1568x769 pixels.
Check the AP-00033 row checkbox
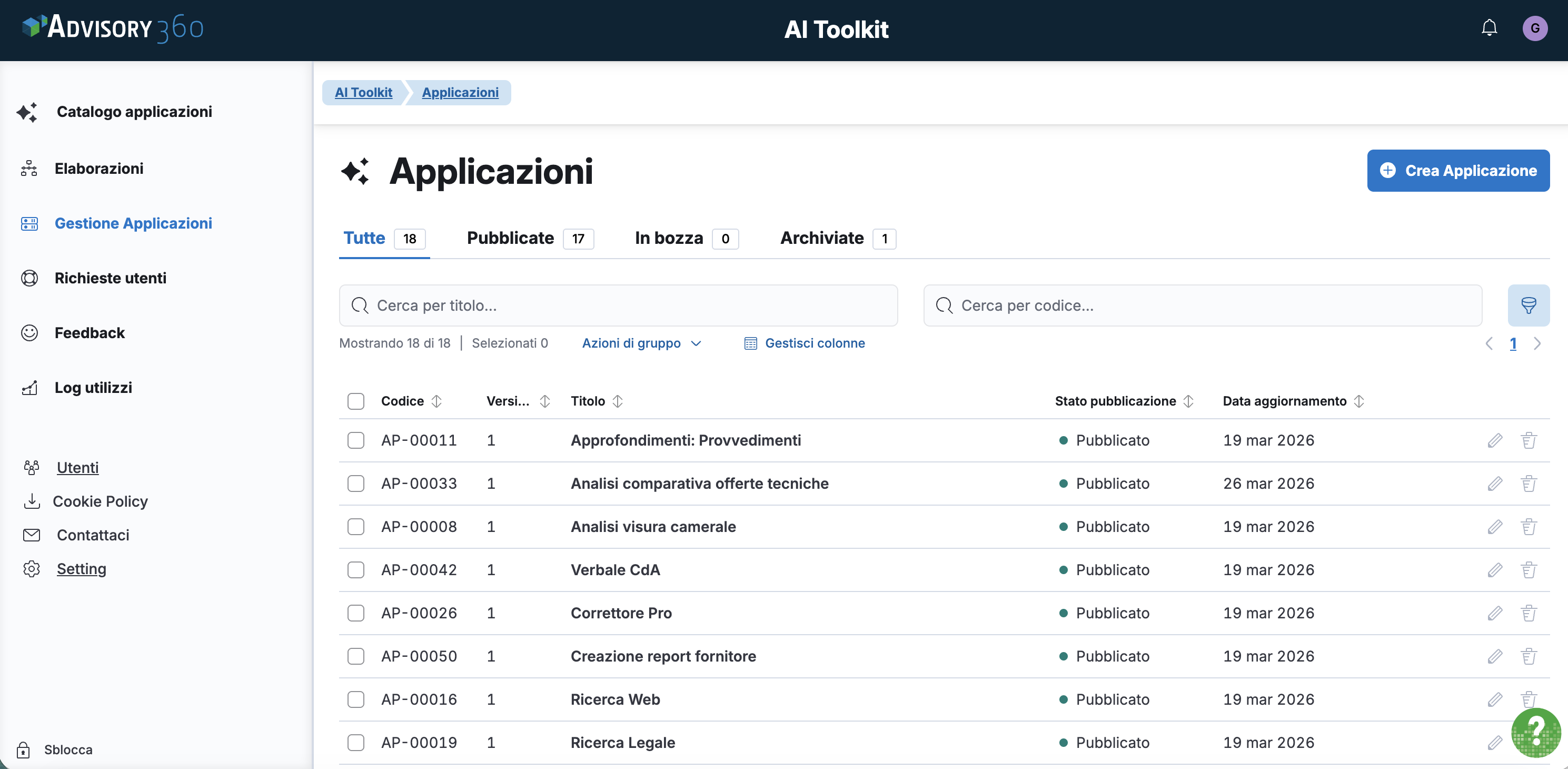pos(355,484)
